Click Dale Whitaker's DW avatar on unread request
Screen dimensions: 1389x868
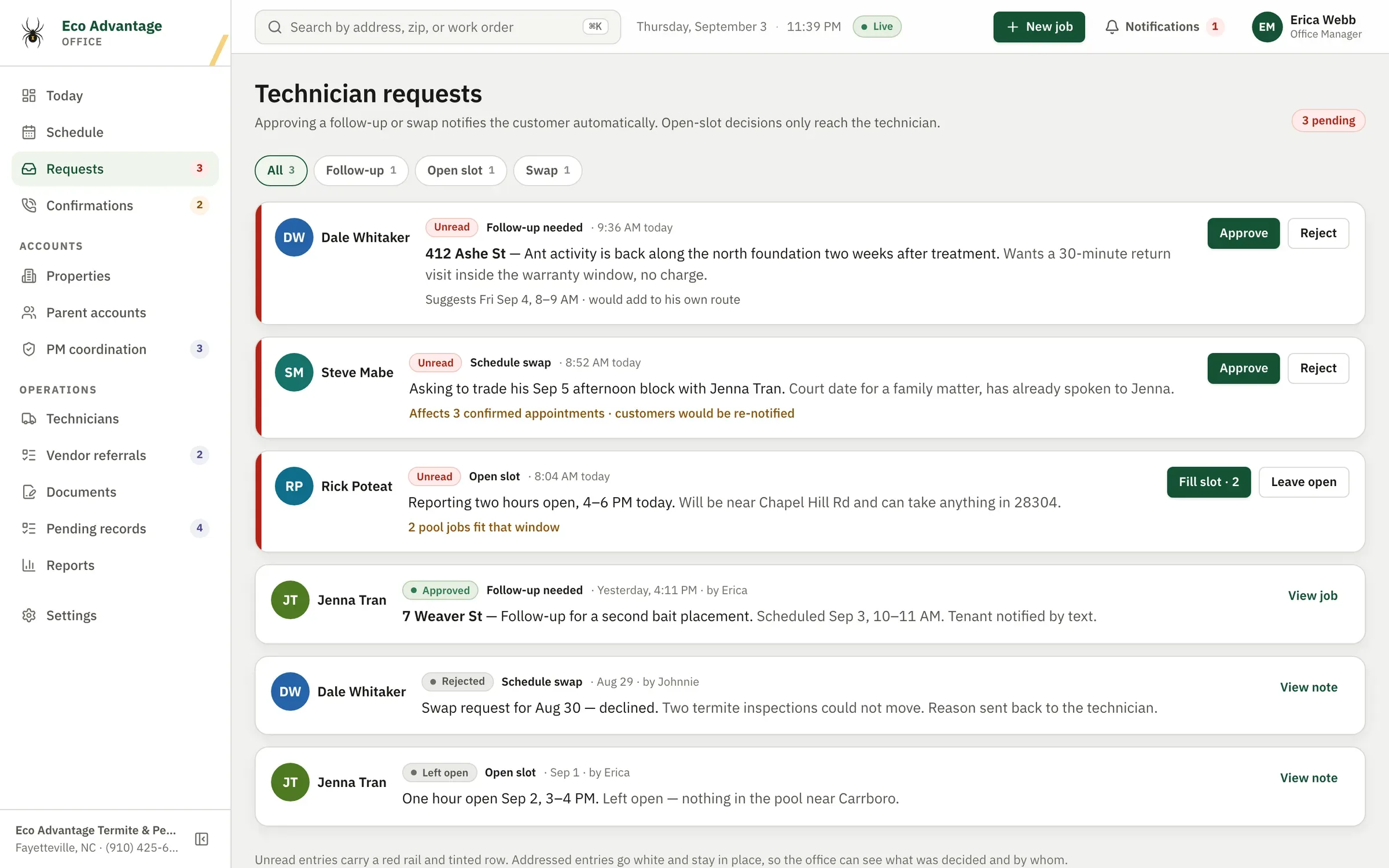[294, 237]
